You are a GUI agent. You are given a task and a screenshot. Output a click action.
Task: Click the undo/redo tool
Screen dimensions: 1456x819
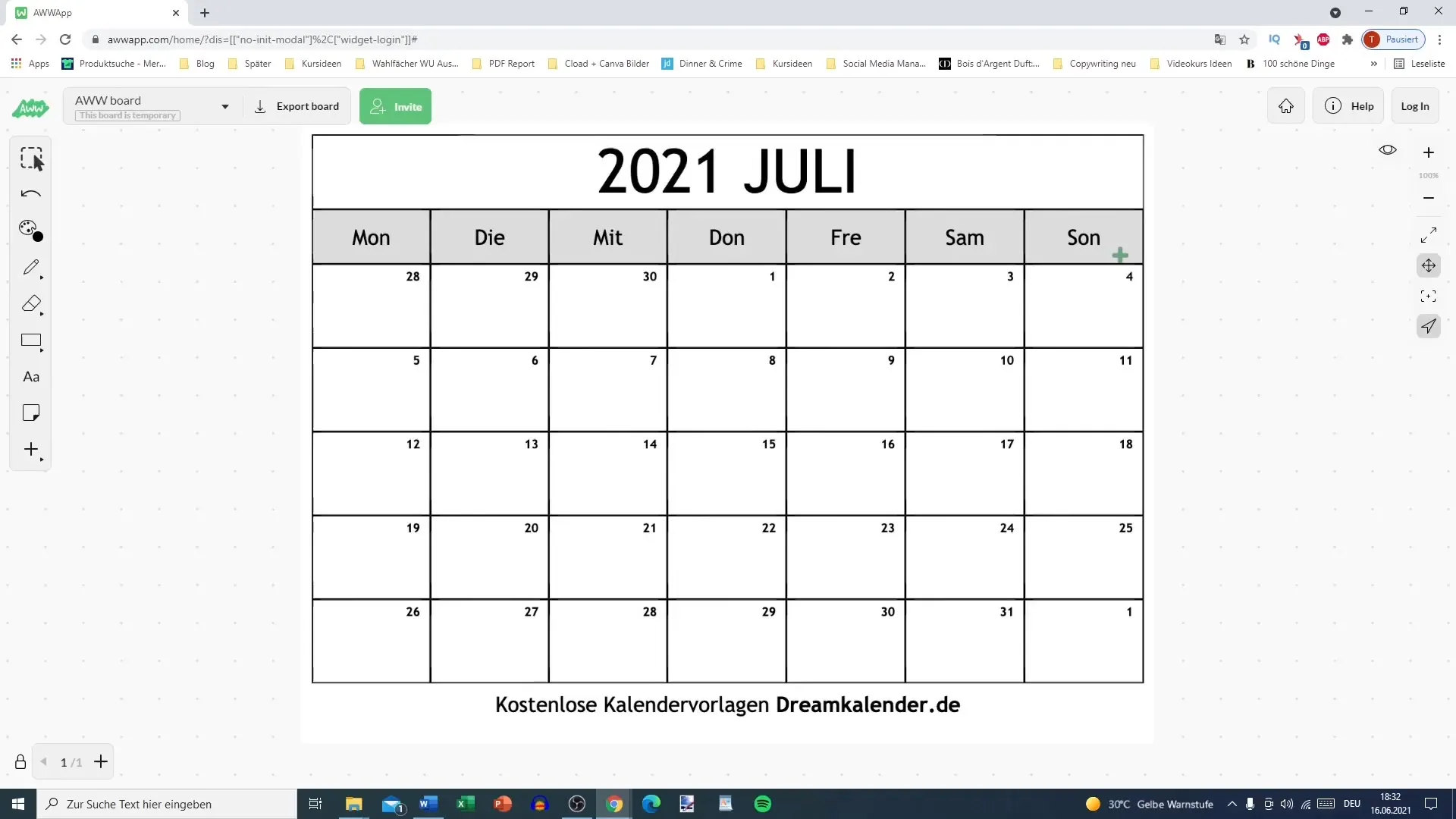(30, 193)
